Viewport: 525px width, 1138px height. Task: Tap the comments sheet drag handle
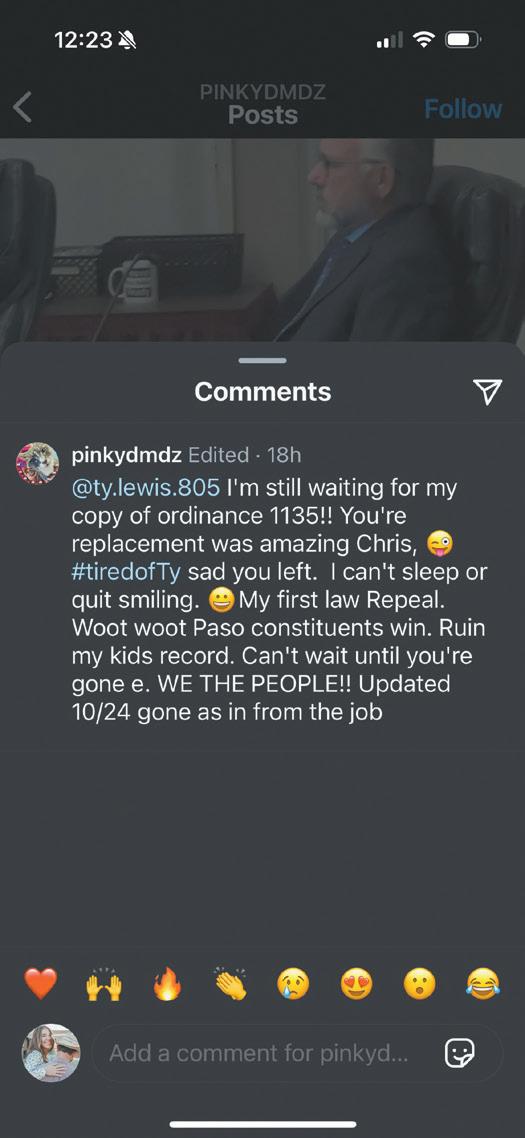262,360
